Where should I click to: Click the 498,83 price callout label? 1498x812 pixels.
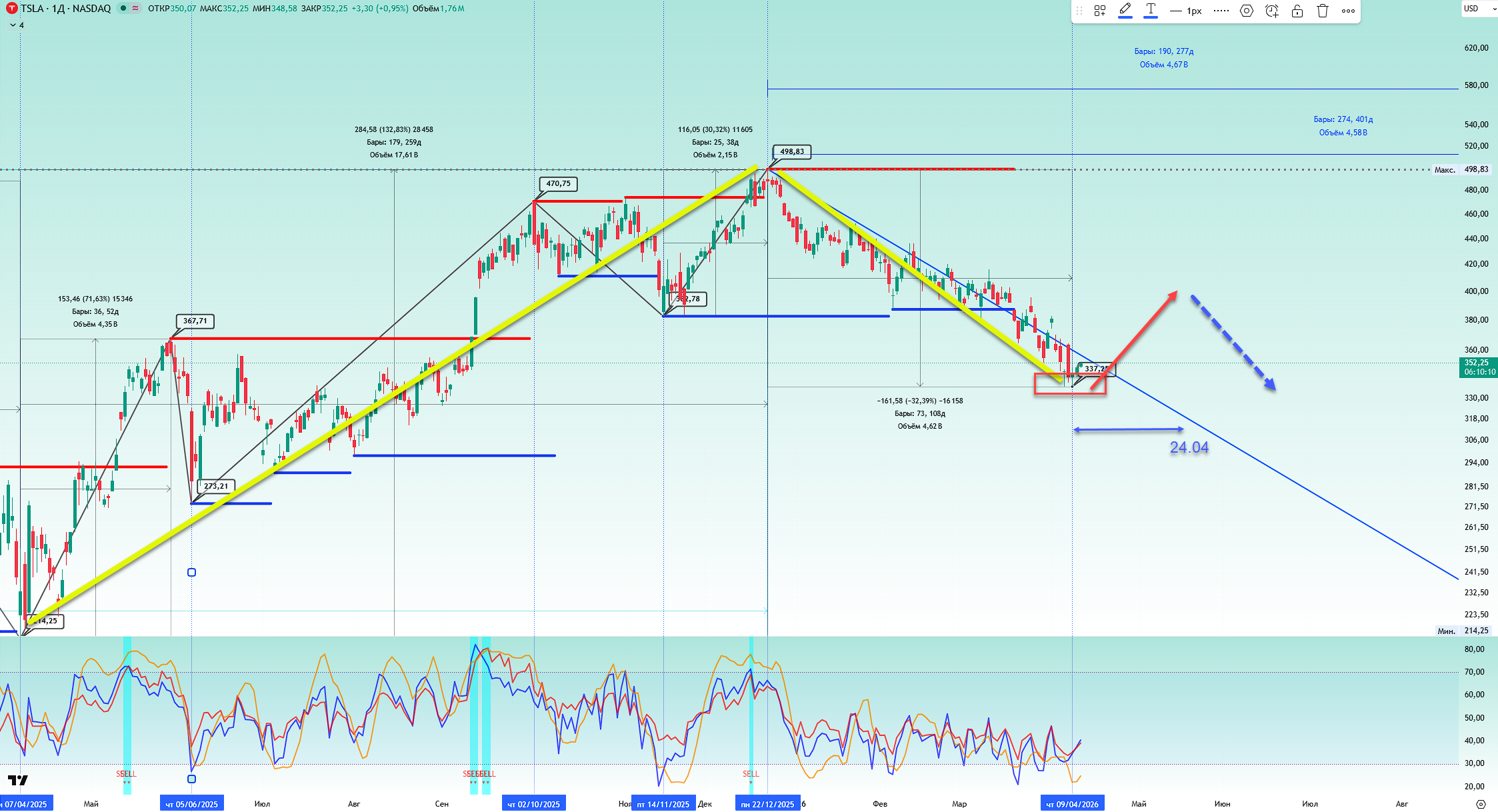click(792, 151)
